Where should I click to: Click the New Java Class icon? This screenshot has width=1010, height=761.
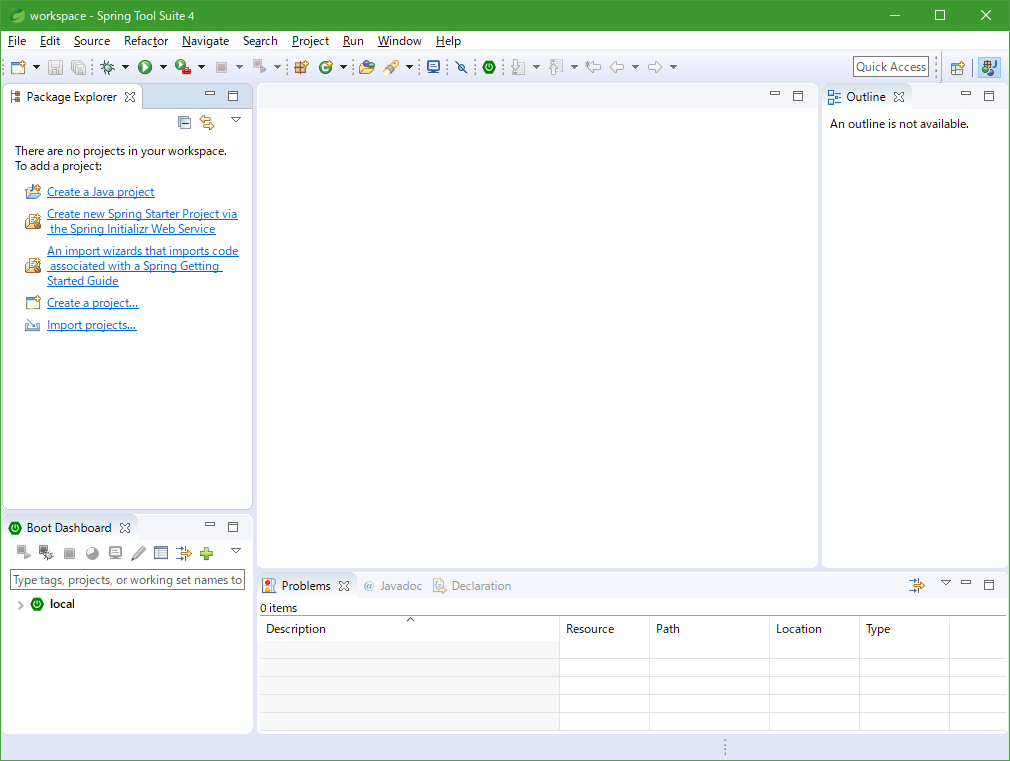(x=326, y=67)
